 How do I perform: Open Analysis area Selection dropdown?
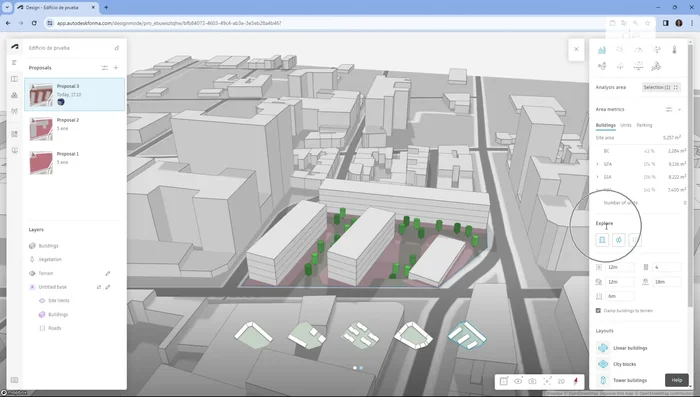point(661,88)
